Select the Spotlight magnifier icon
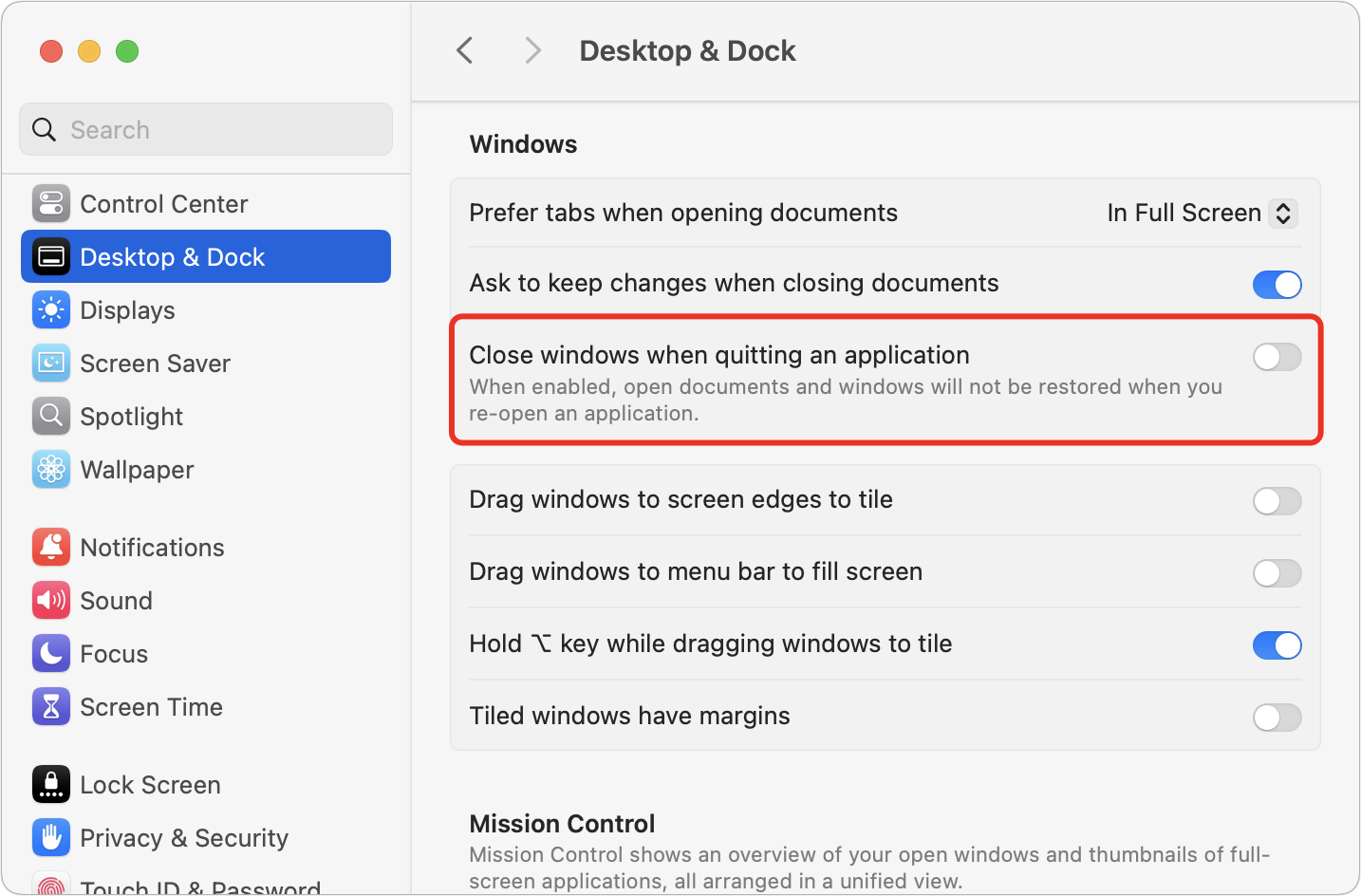The width and height of the screenshot is (1361, 896). pyautogui.click(x=51, y=417)
